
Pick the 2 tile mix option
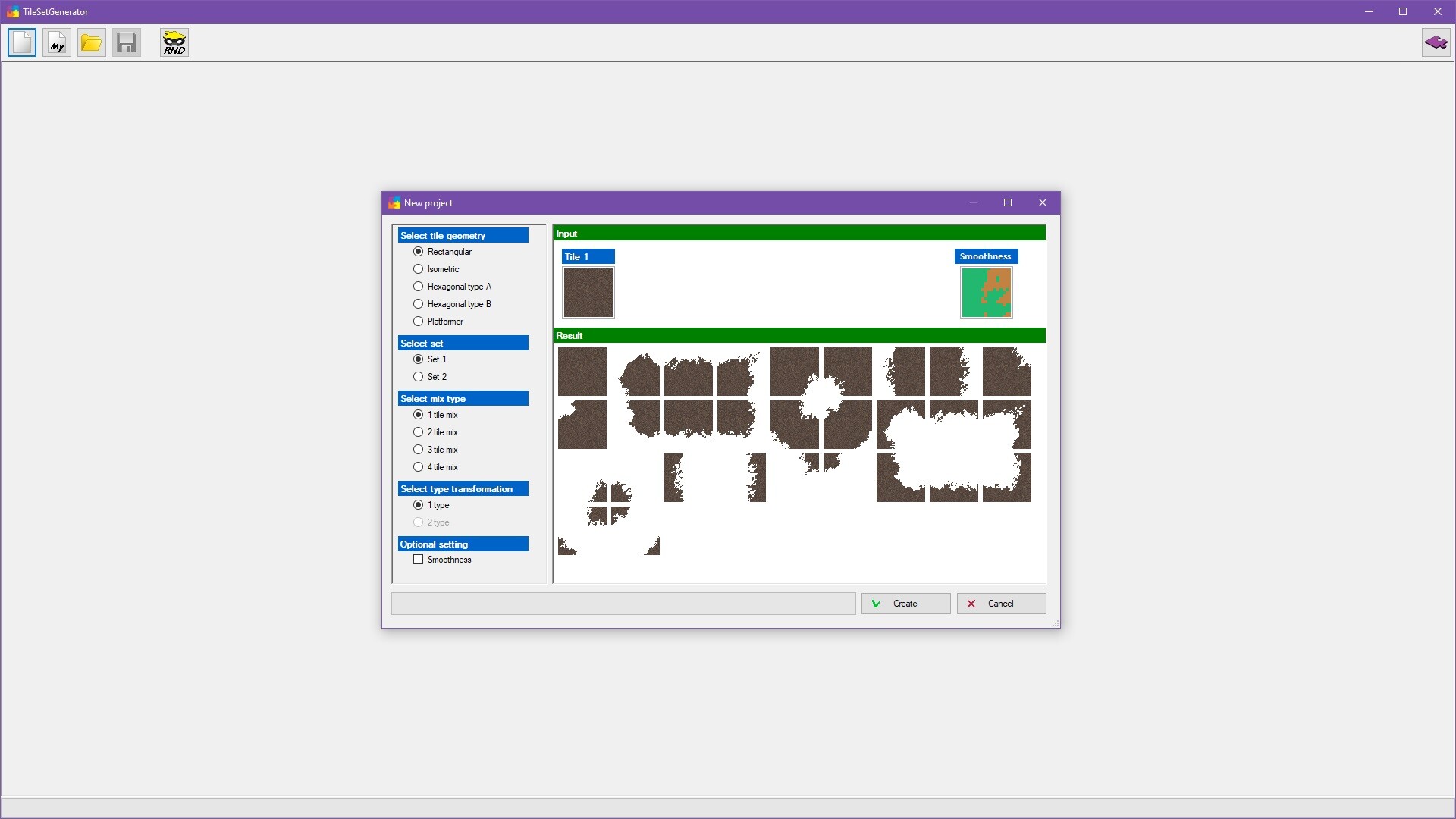coord(418,431)
